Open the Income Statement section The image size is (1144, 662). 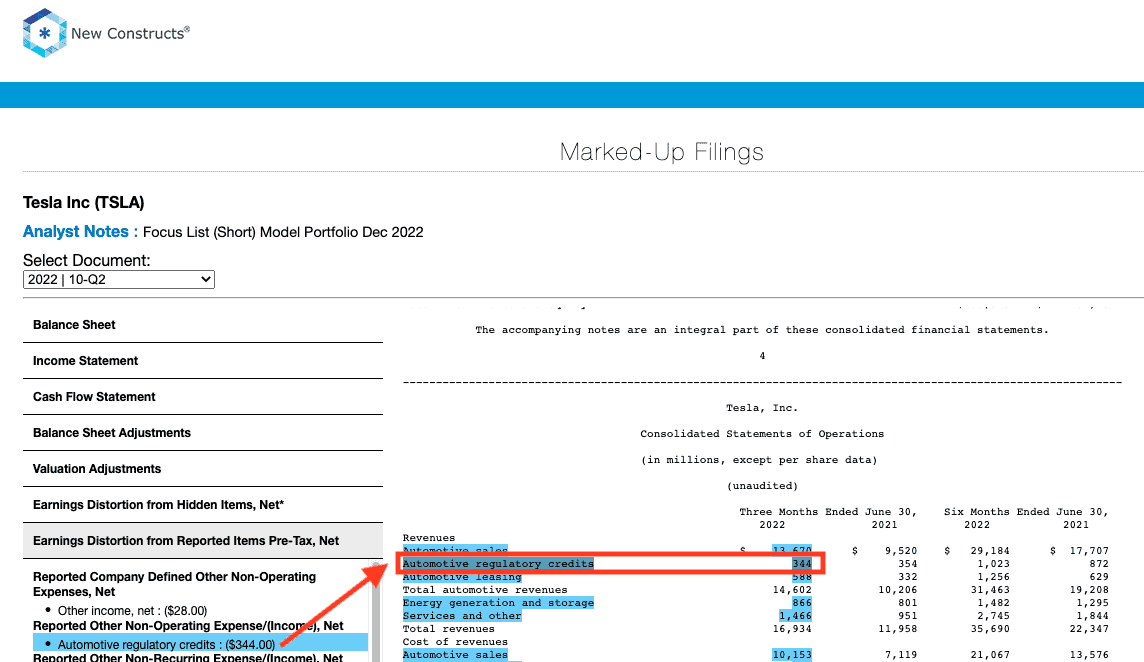pos(203,361)
